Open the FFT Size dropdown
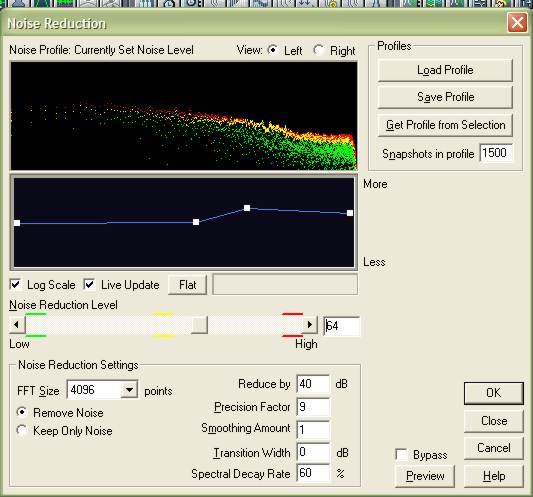 coord(129,390)
